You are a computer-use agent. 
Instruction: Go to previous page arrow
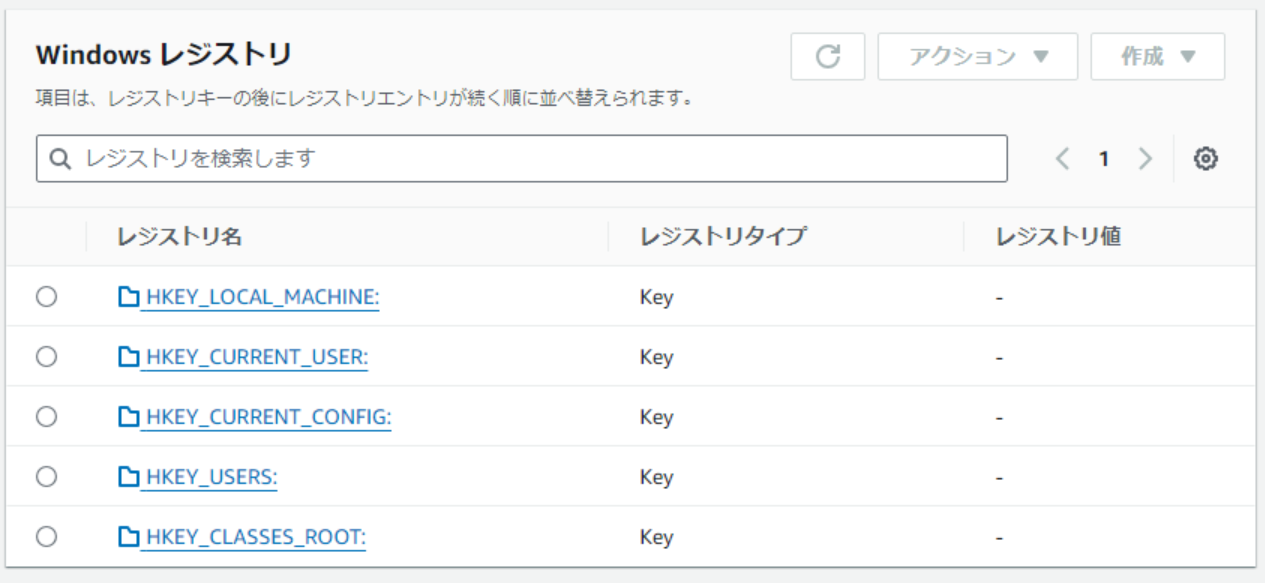pyautogui.click(x=1063, y=158)
